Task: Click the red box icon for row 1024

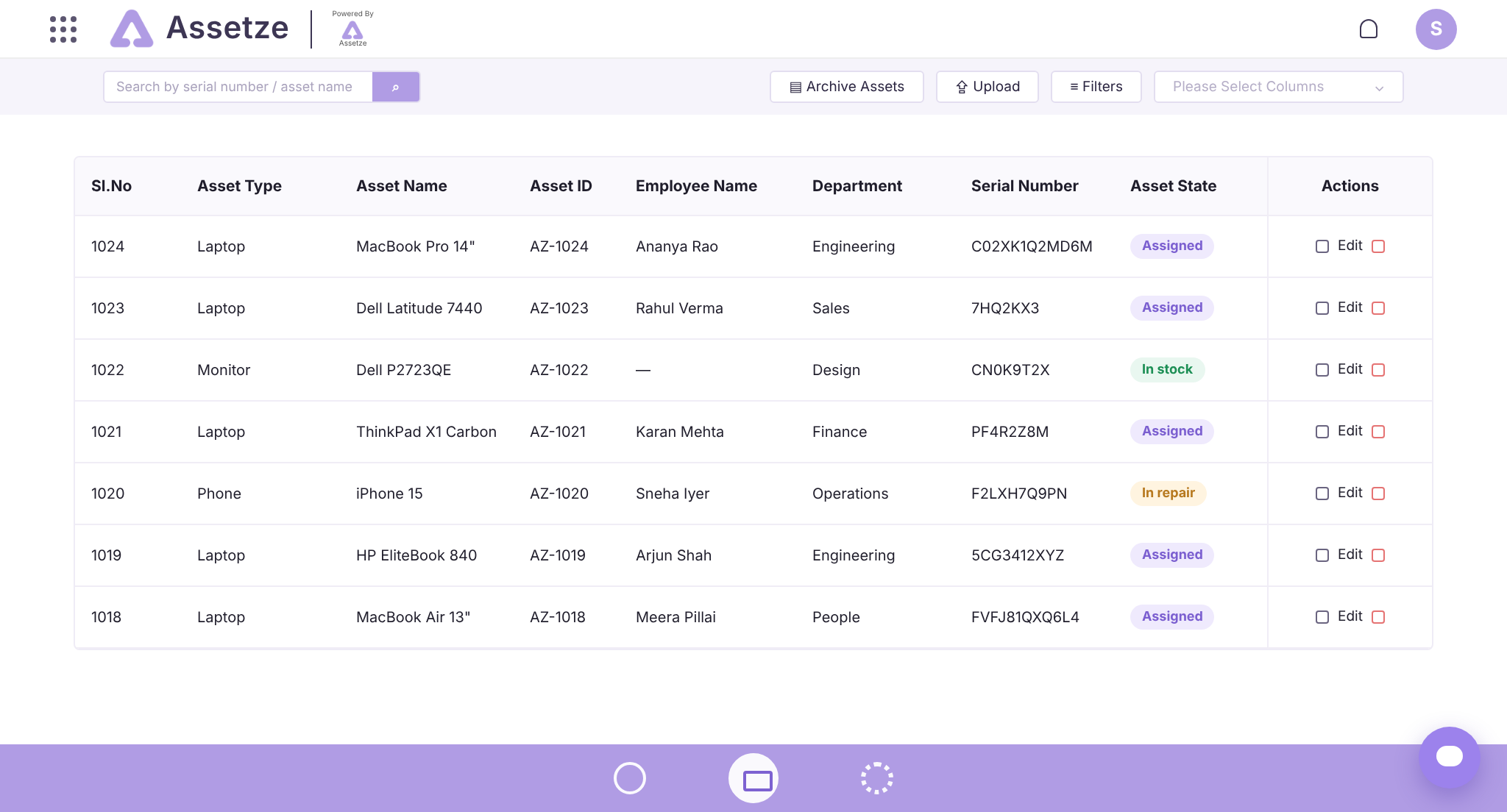Action: [1379, 246]
